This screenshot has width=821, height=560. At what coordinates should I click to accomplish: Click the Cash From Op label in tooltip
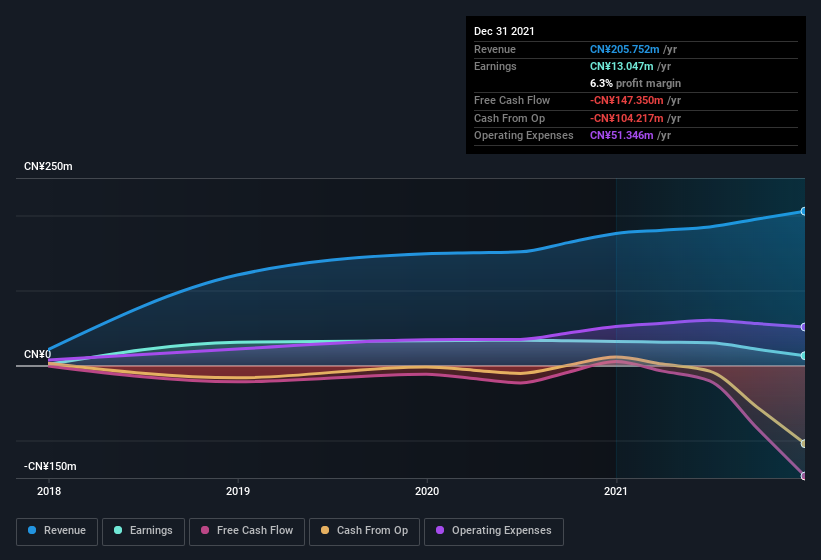click(x=509, y=118)
